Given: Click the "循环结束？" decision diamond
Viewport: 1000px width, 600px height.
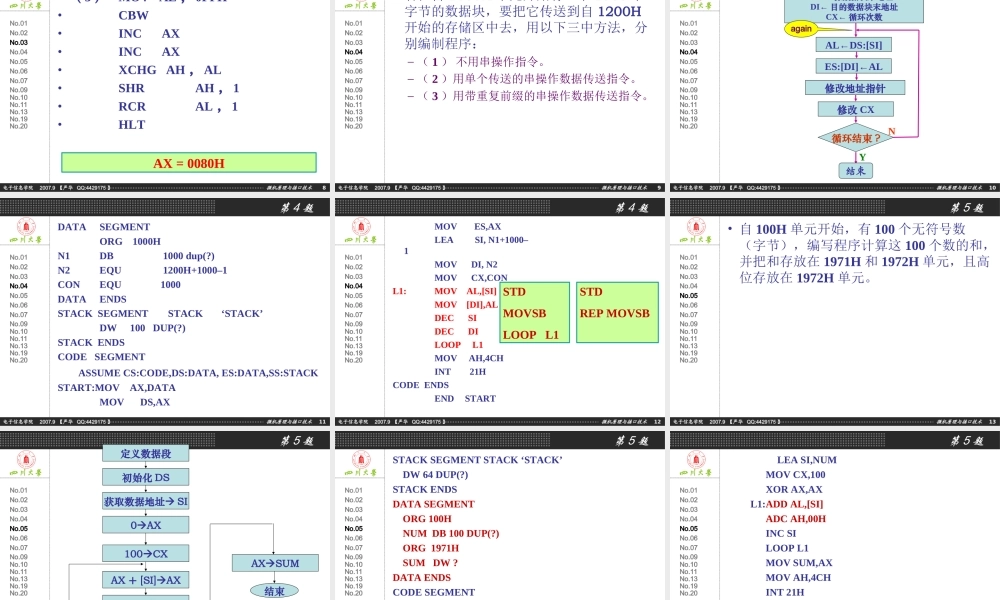Looking at the screenshot, I should point(855,138).
